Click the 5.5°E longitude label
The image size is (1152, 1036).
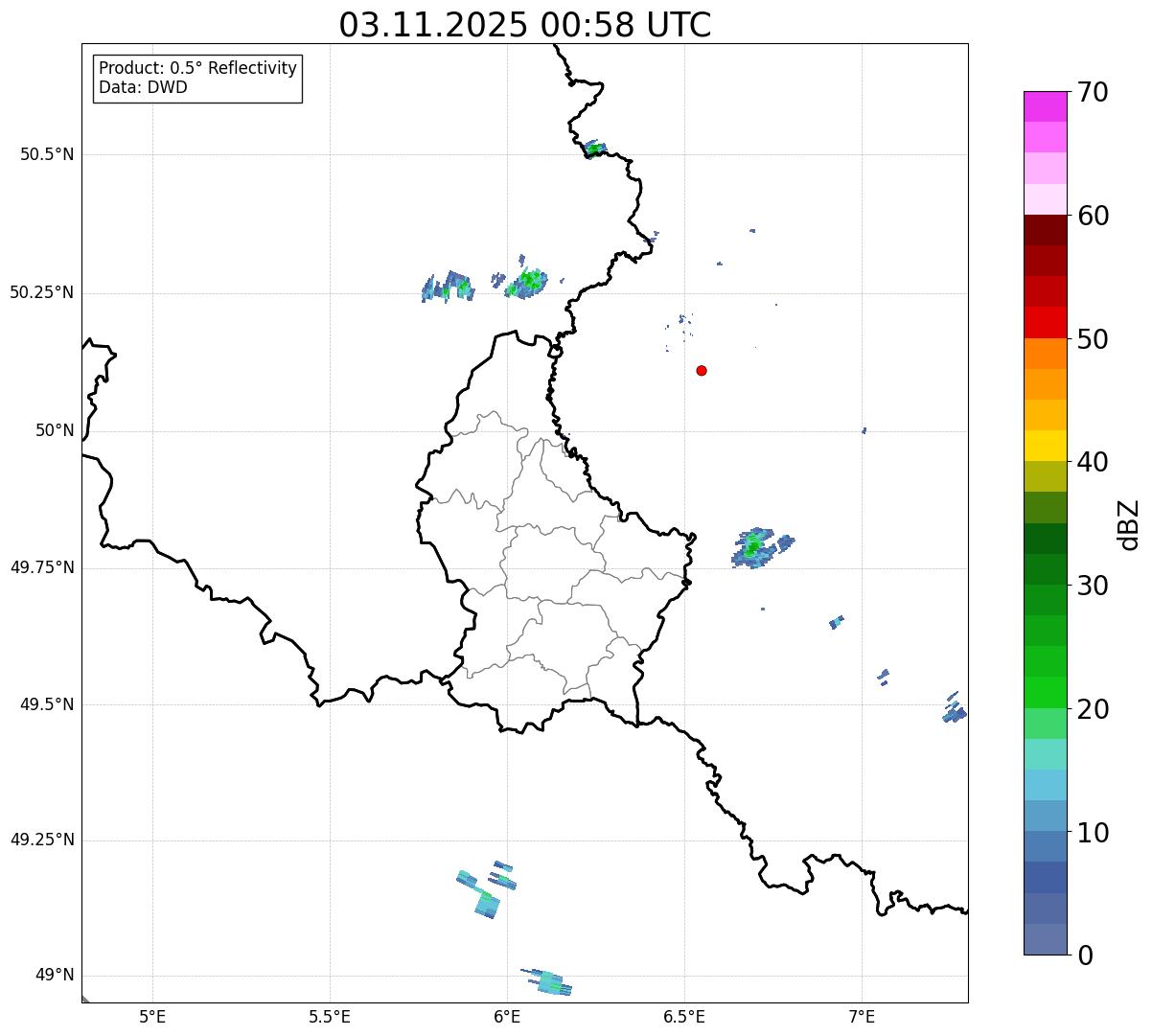tap(330, 1017)
